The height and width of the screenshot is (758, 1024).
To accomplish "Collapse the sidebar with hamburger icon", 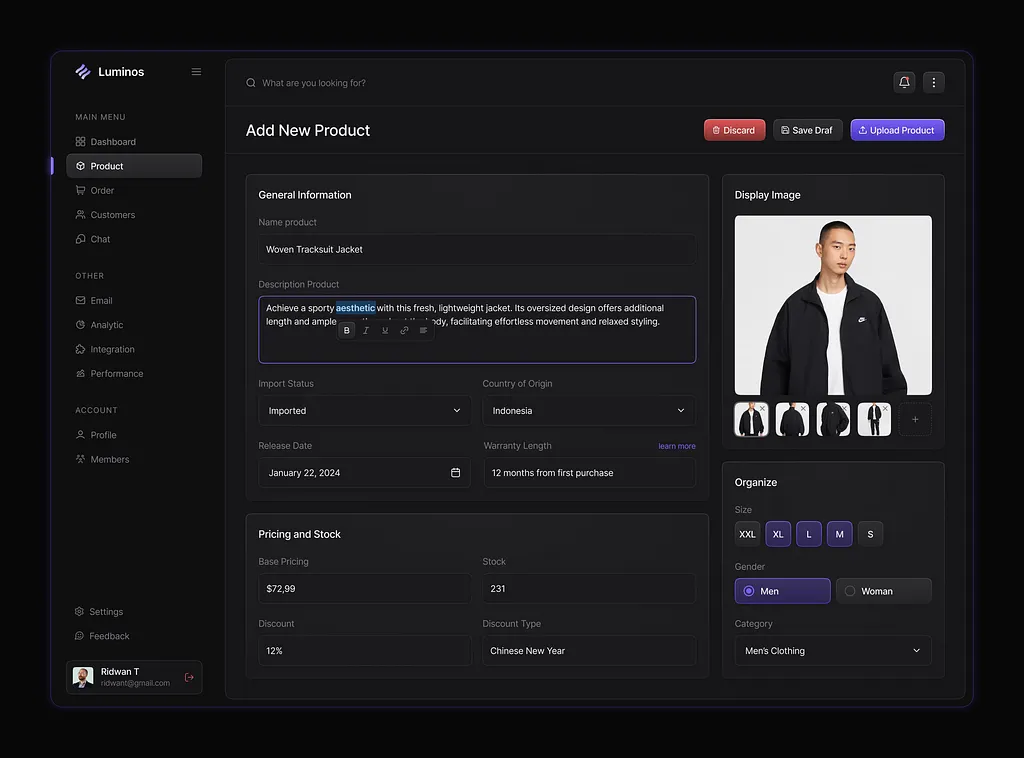I will pyautogui.click(x=196, y=72).
